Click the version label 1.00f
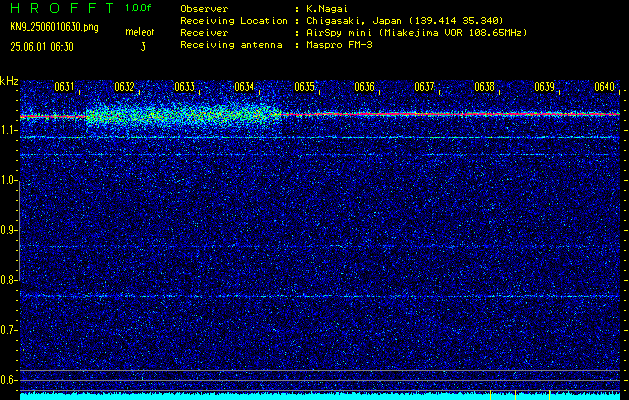This screenshot has width=629, height=400. (138, 8)
